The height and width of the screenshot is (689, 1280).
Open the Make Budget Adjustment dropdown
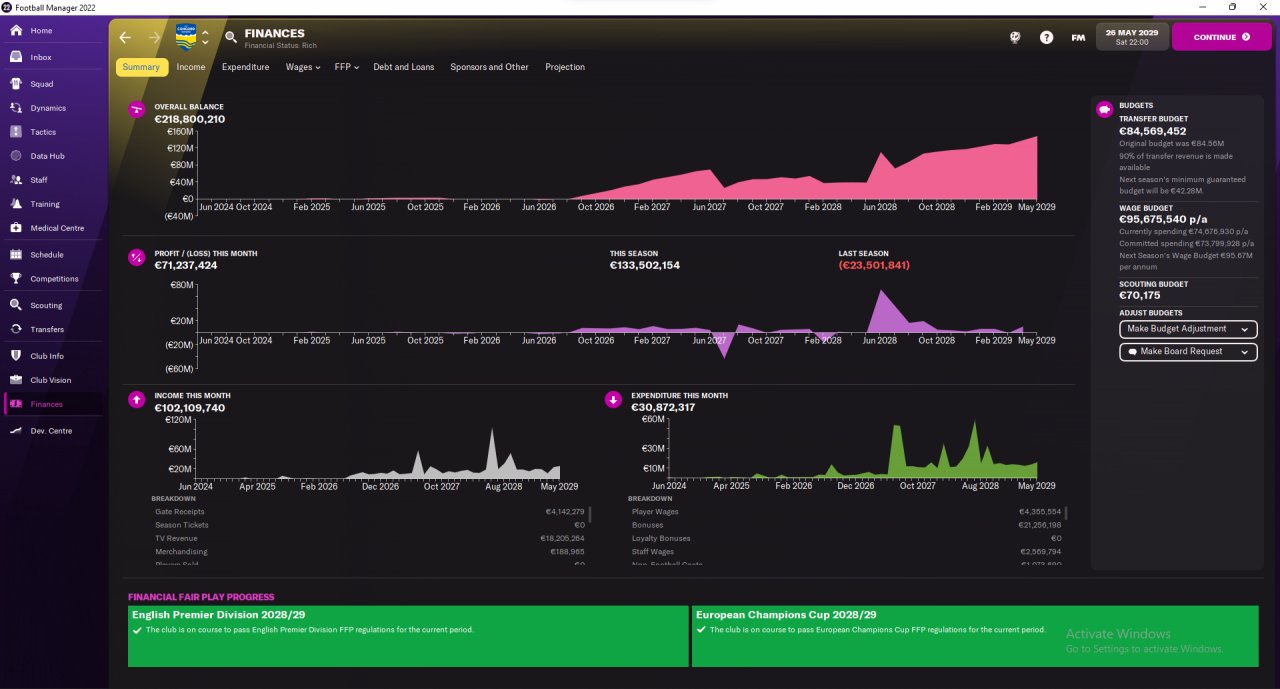pyautogui.click(x=1188, y=329)
